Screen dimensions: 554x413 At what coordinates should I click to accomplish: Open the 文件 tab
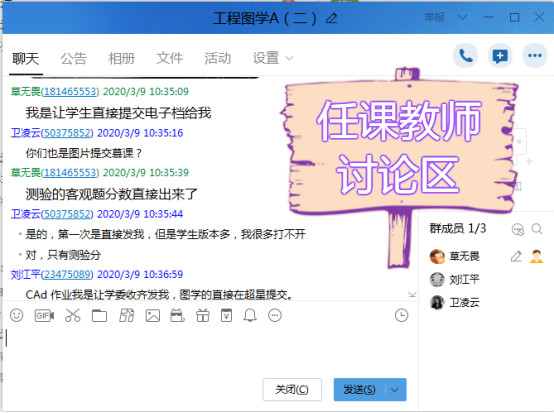pyautogui.click(x=169, y=58)
